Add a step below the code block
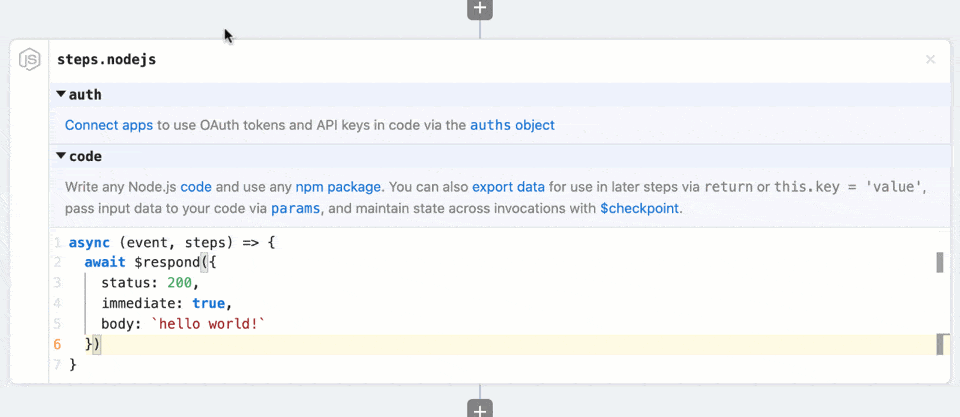This screenshot has width=960, height=417. point(480,409)
